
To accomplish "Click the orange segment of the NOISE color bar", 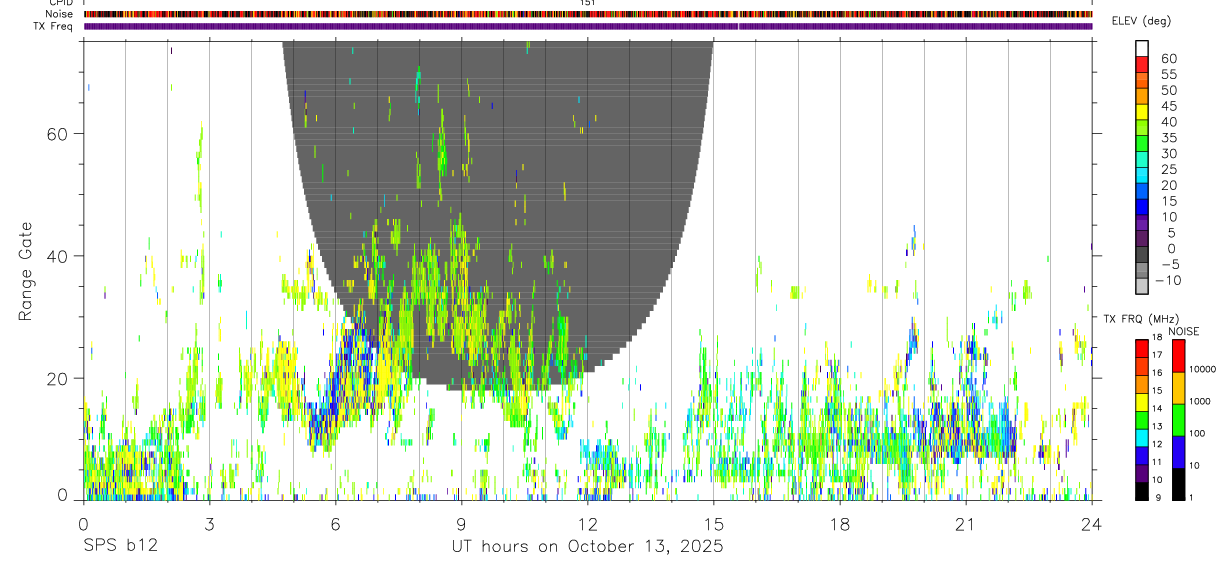I will pos(1177,389).
